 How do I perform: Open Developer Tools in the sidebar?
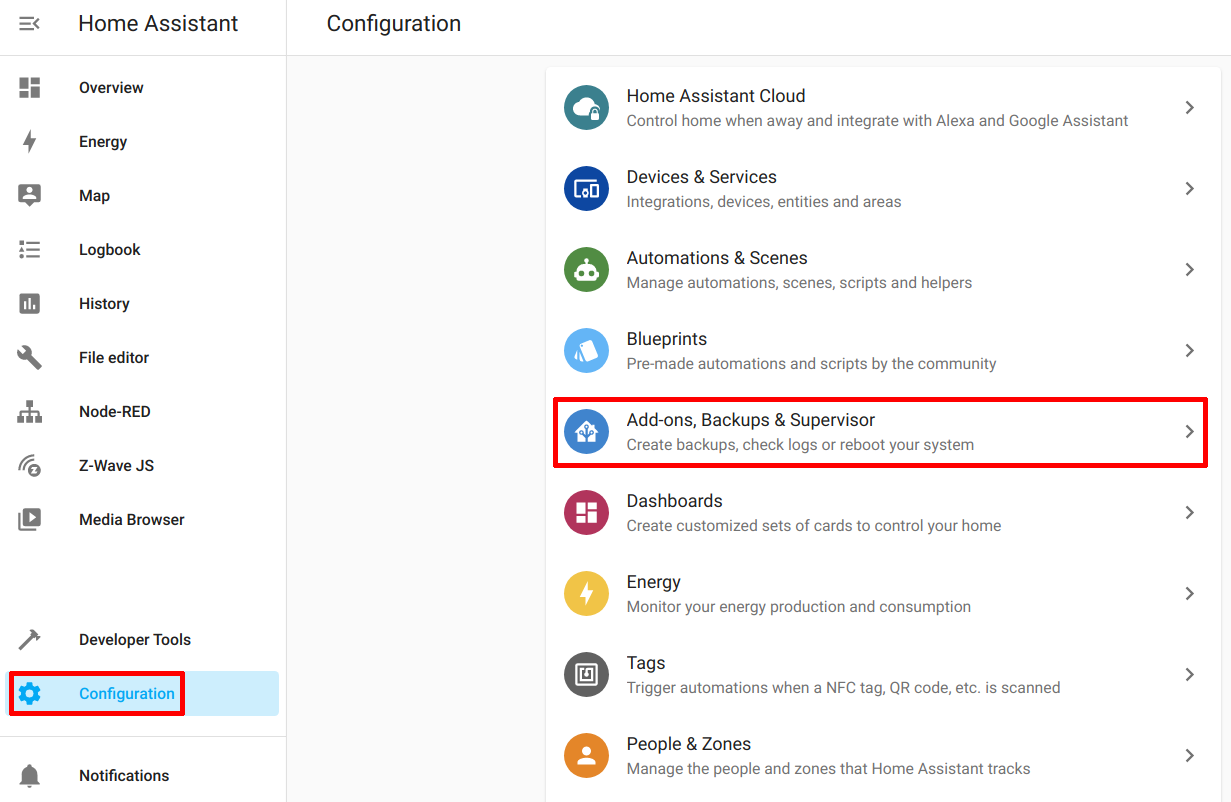coord(143,640)
